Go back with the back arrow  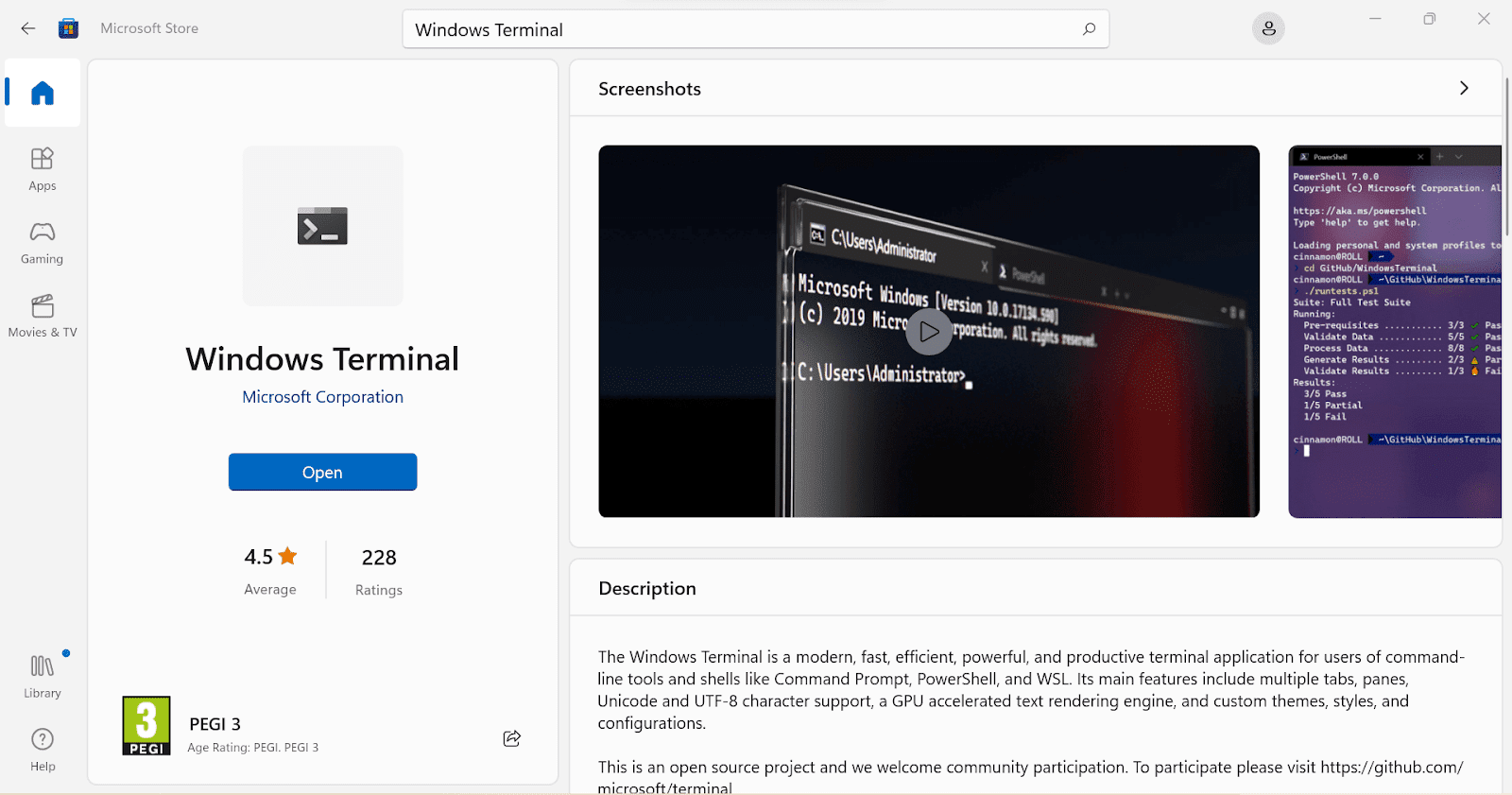coord(28,28)
